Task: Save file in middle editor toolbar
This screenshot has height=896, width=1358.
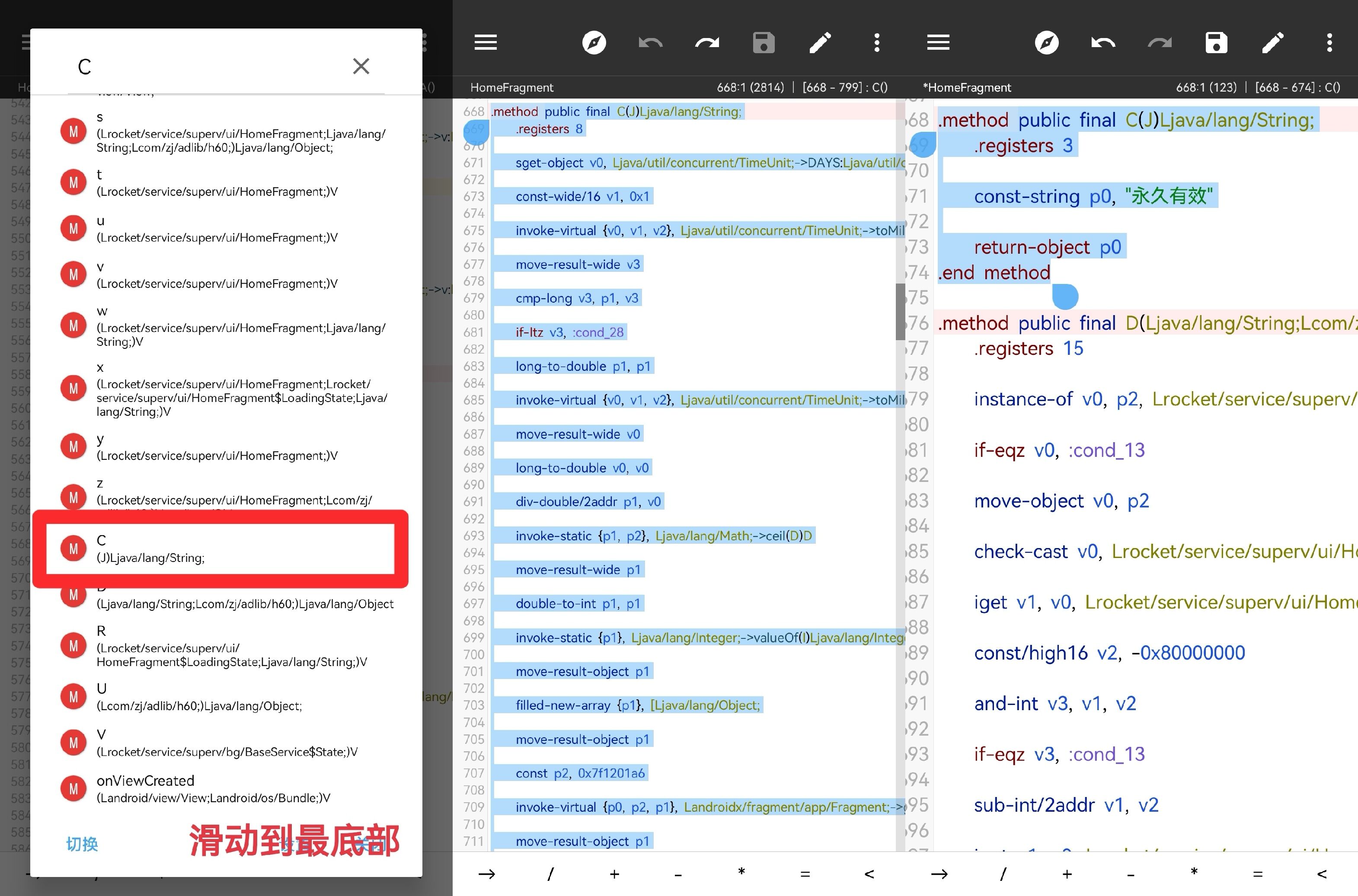Action: (764, 42)
